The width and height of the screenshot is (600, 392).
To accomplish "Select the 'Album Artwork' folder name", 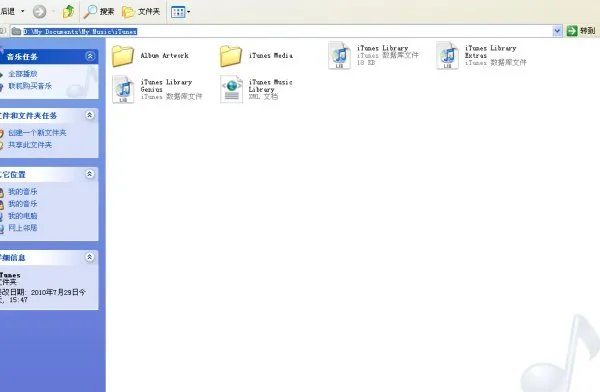I will click(x=165, y=56).
